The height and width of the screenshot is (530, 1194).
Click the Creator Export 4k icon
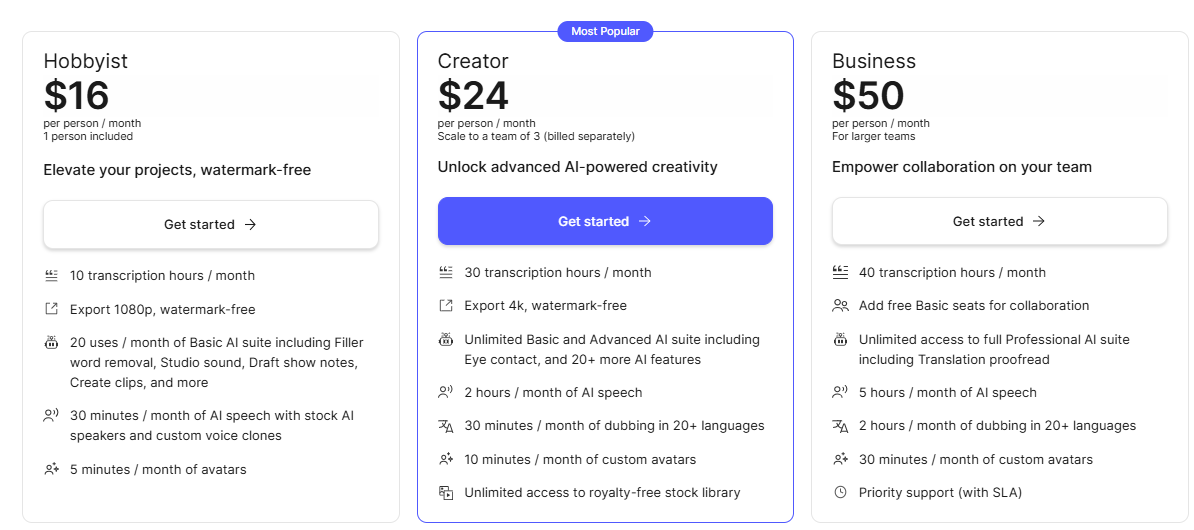click(x=446, y=306)
